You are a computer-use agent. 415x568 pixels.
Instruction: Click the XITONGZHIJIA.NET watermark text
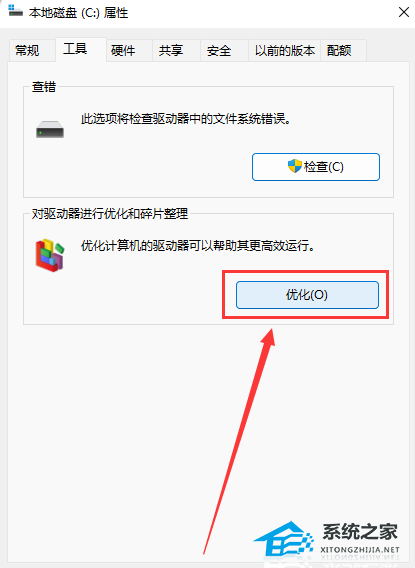[x=360, y=550]
